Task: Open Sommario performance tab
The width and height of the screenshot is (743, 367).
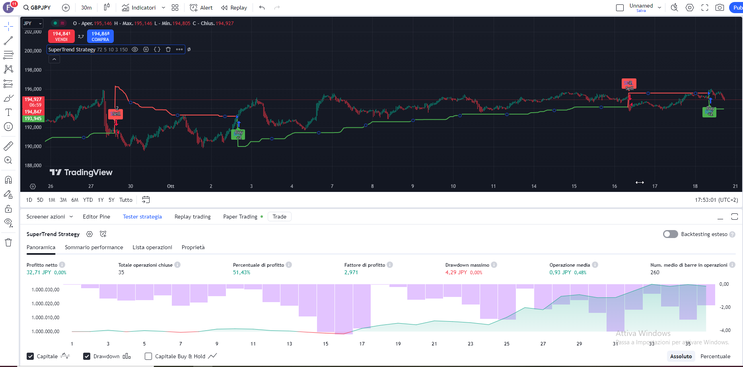Action: 94,247
